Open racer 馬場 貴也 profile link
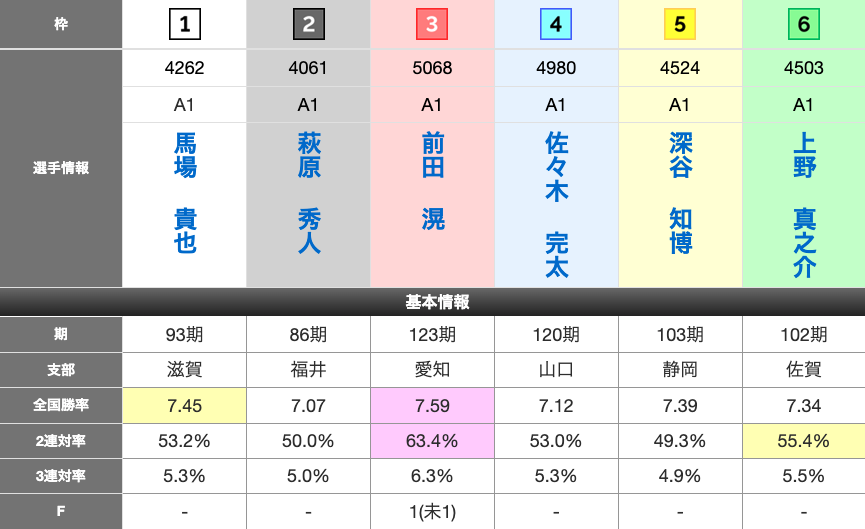This screenshot has width=865, height=529. click(x=185, y=194)
